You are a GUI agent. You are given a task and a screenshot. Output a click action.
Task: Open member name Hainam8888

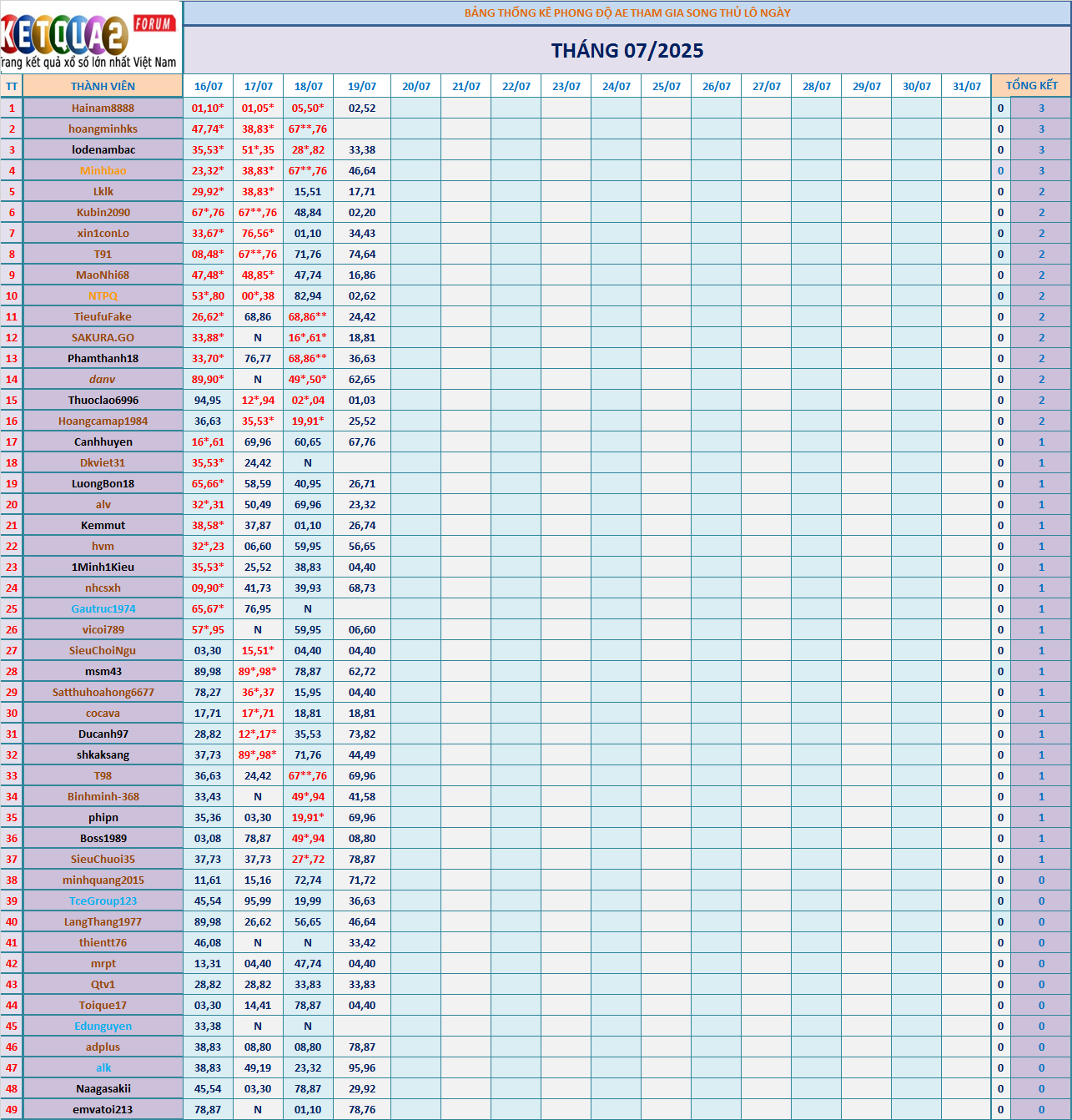pos(103,108)
